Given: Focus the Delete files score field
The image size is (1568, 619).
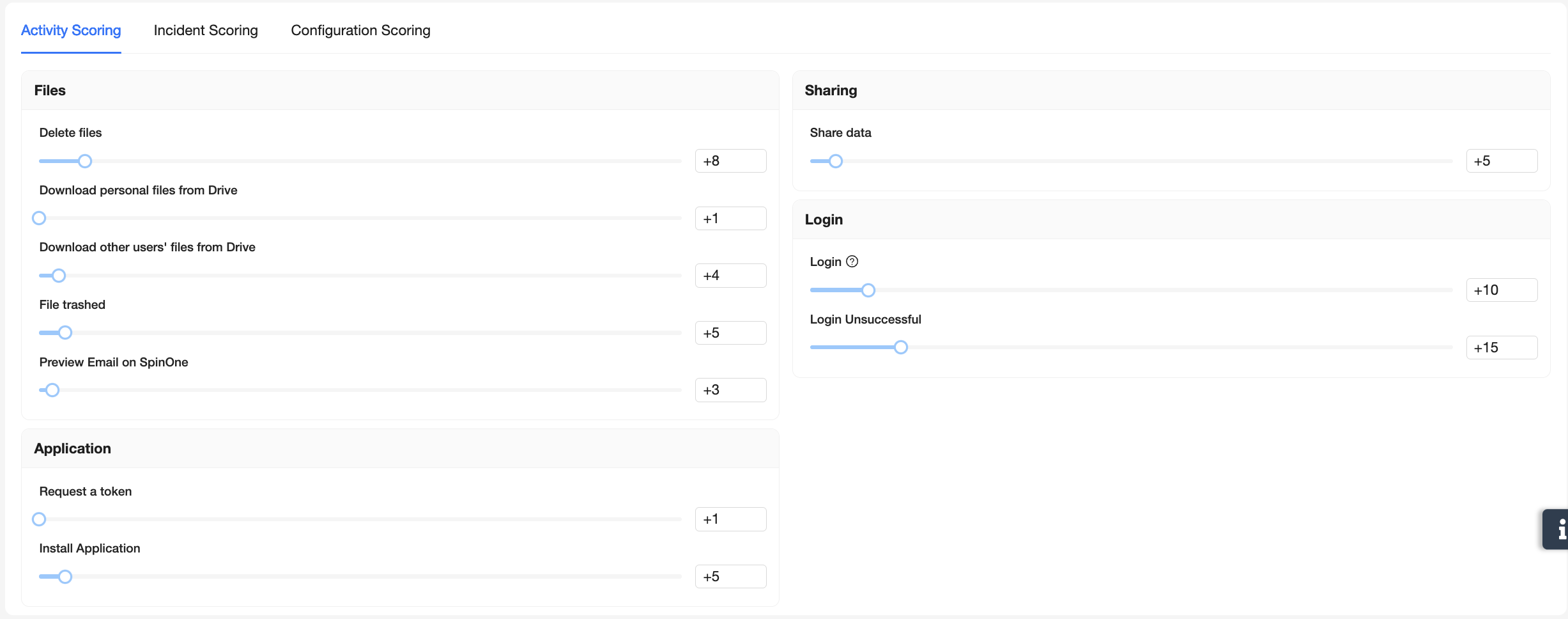Looking at the screenshot, I should (x=730, y=161).
